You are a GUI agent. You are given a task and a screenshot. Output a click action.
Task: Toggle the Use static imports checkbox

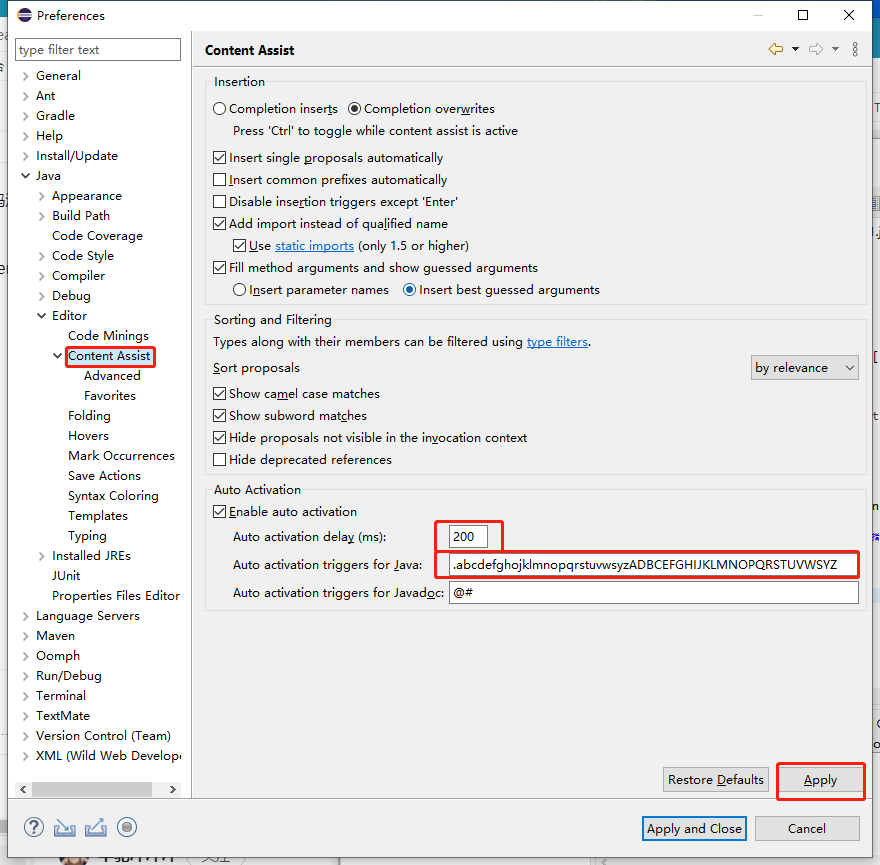pos(239,245)
